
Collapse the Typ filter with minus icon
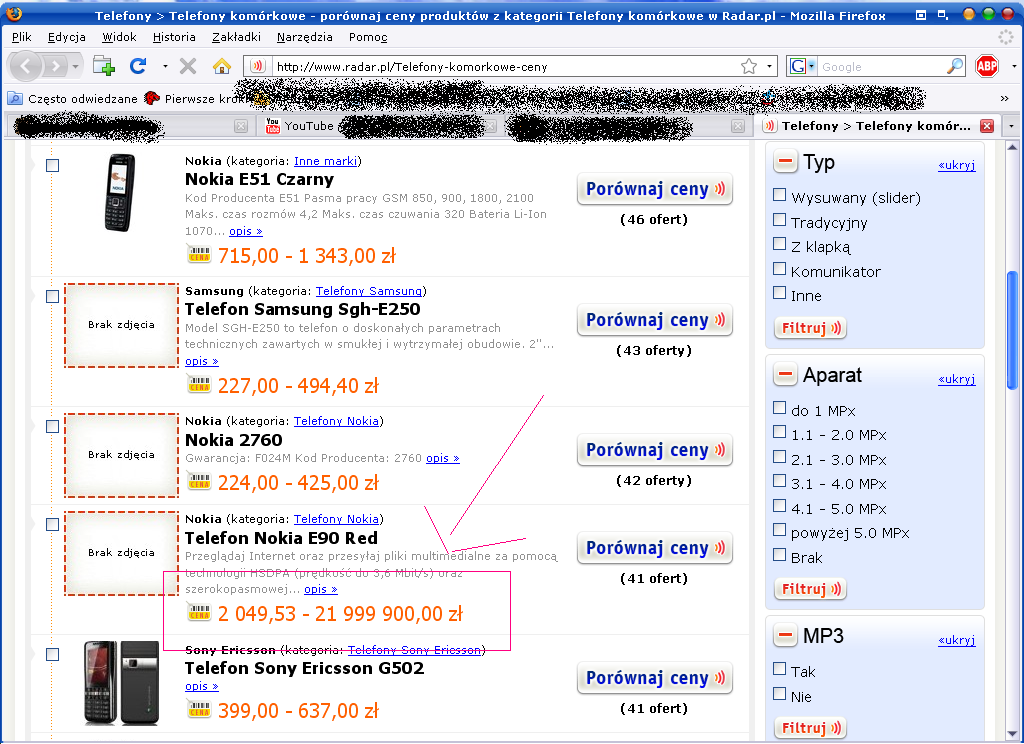786,163
